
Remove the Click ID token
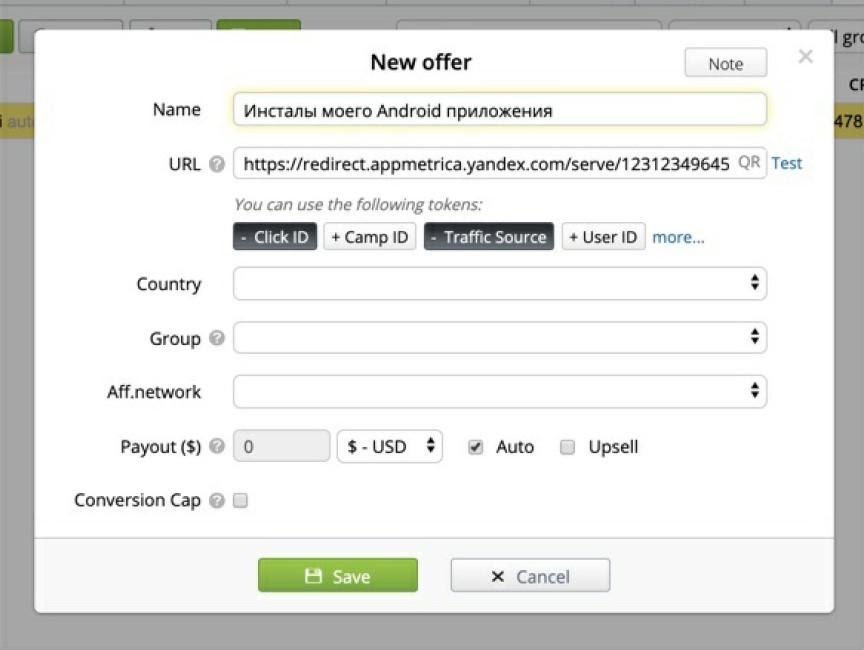275,237
